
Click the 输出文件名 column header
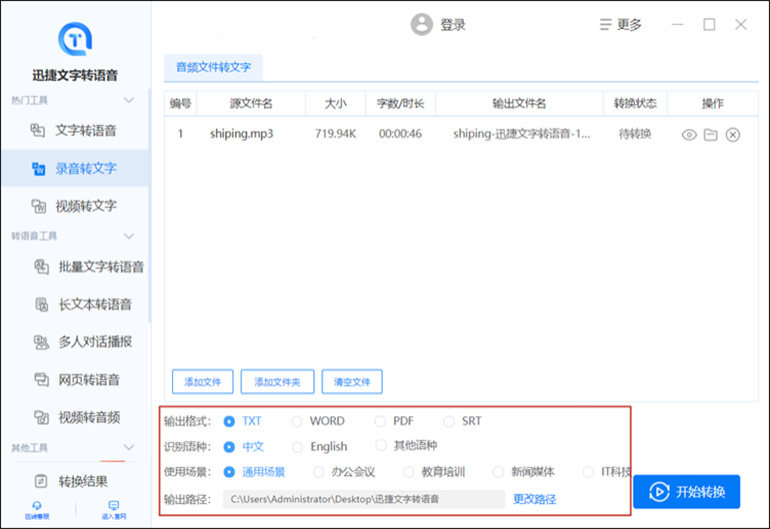[x=519, y=104]
